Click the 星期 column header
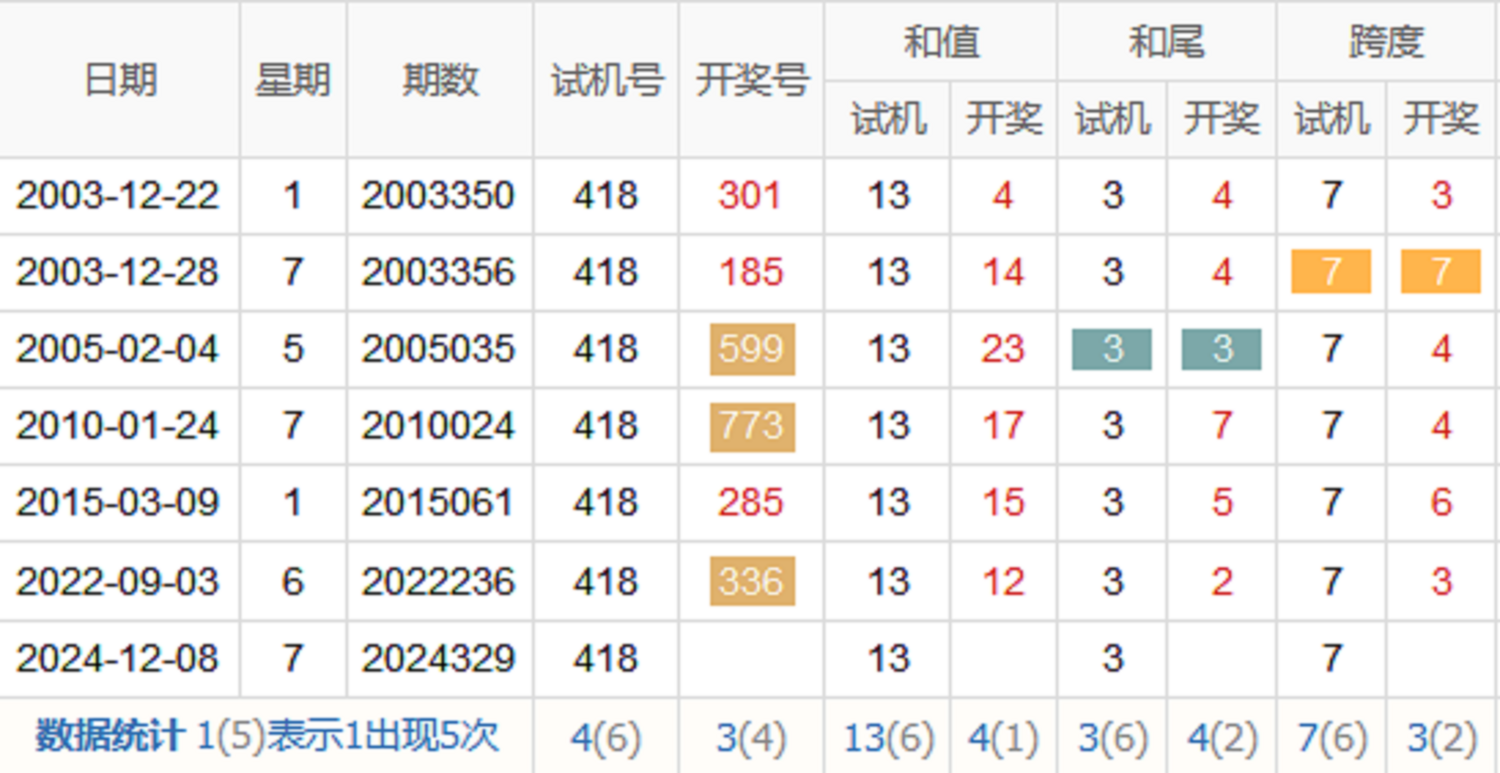1500x773 pixels. [x=292, y=80]
